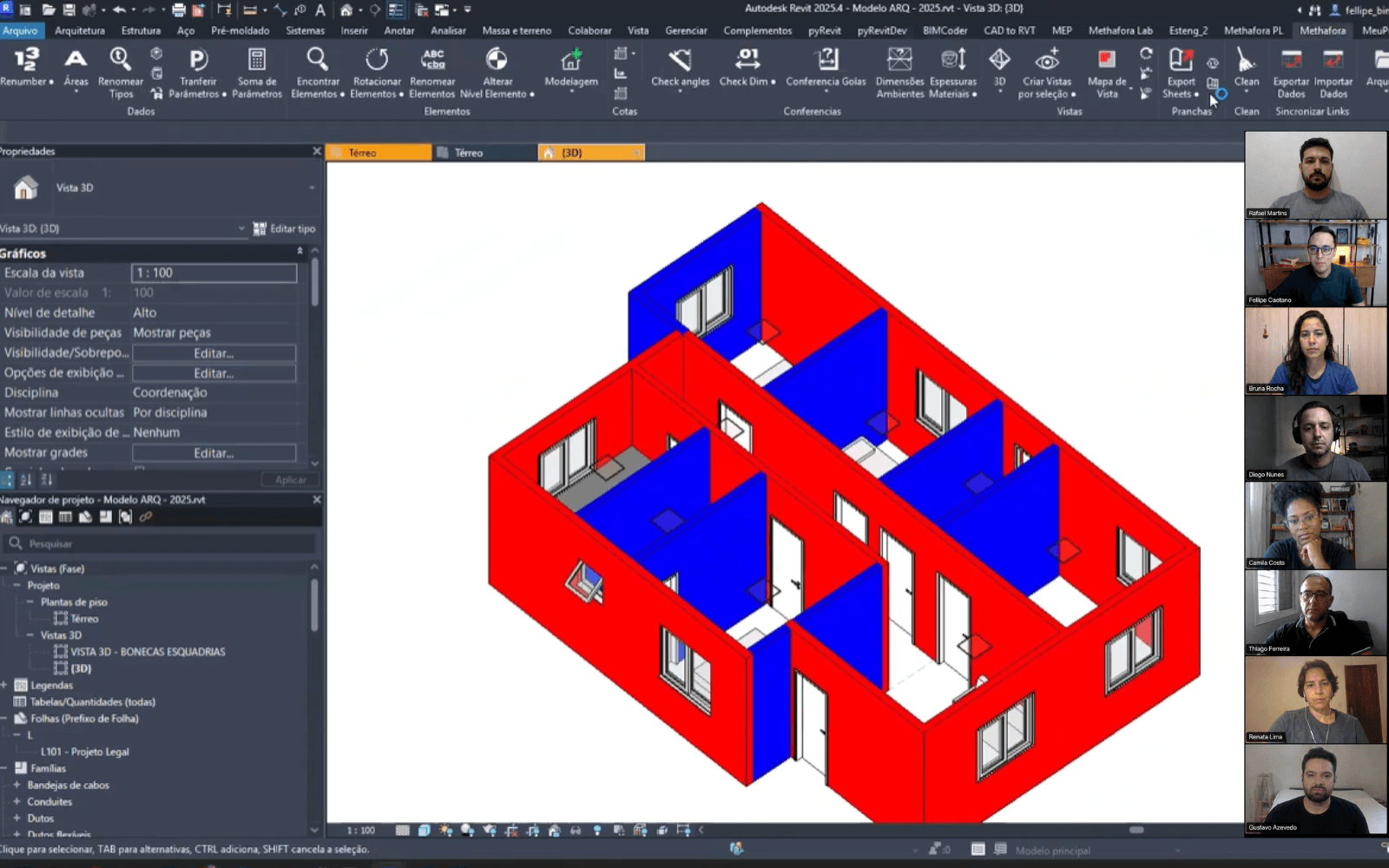This screenshot has height=868, width=1389.
Task: Open the Methafora Lab ribbon tab
Action: click(x=1121, y=30)
